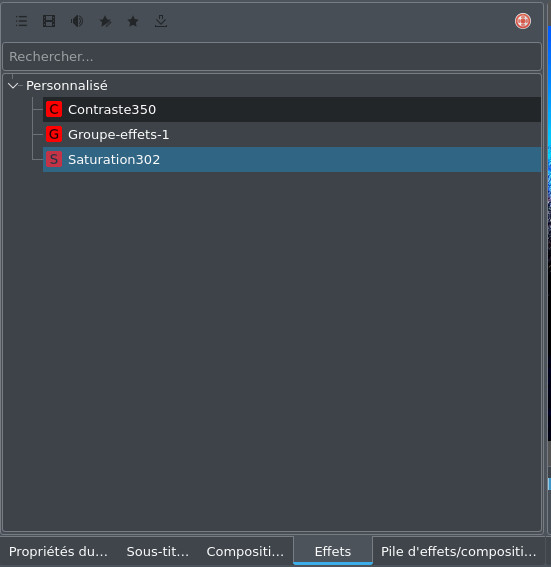Image resolution: width=551 pixels, height=567 pixels.
Task: Filter to audio effects with speaker icon
Action: point(77,21)
